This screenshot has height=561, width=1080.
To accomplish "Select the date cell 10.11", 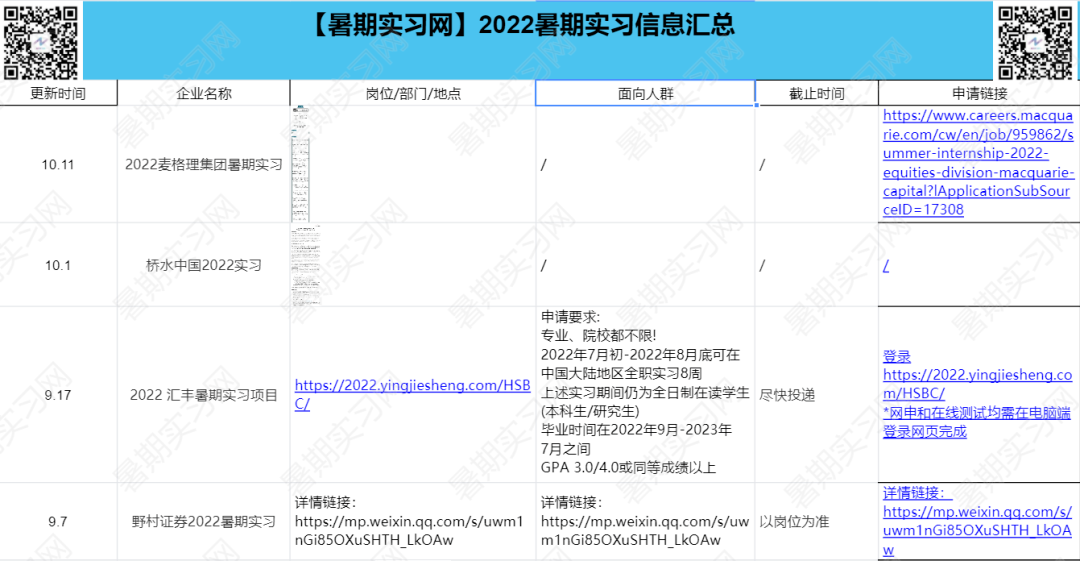I will pos(58,165).
